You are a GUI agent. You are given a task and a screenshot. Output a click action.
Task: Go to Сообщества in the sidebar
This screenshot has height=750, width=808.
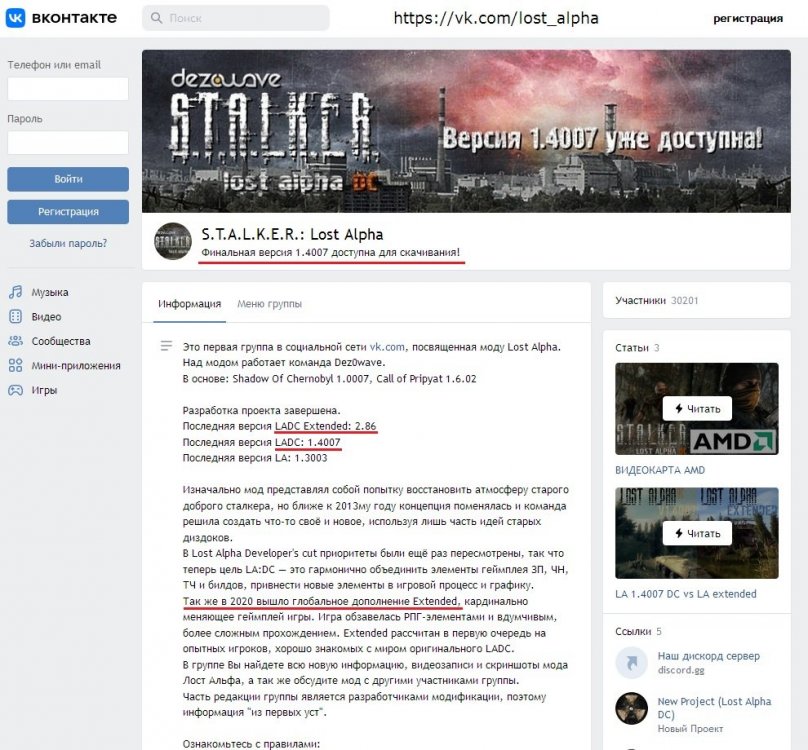click(x=61, y=341)
